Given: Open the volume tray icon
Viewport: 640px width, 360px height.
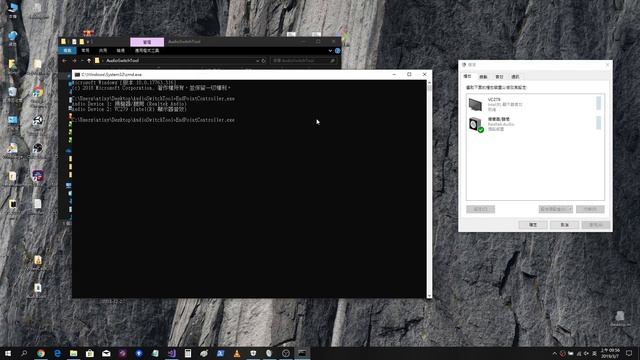Looking at the screenshot, I should 586,353.
